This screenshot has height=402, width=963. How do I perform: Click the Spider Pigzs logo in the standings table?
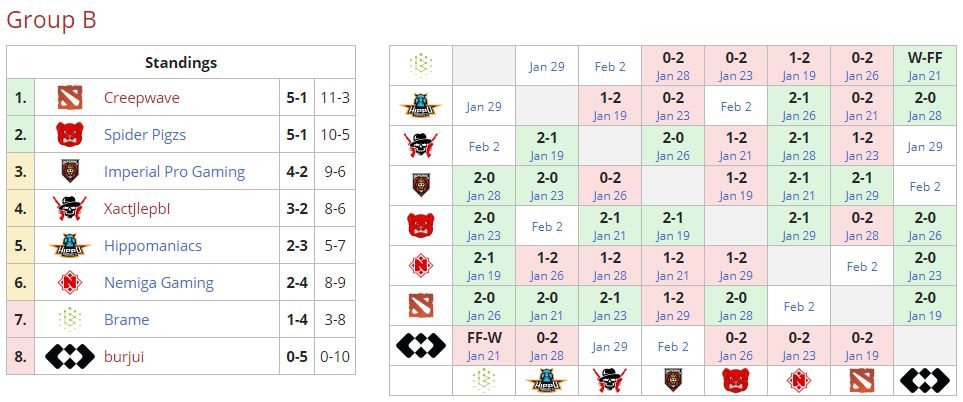point(69,135)
